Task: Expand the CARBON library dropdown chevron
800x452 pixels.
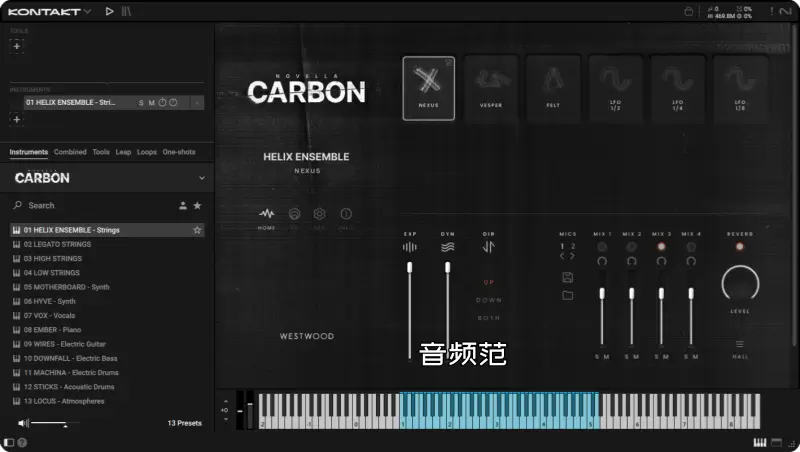Action: (201, 178)
